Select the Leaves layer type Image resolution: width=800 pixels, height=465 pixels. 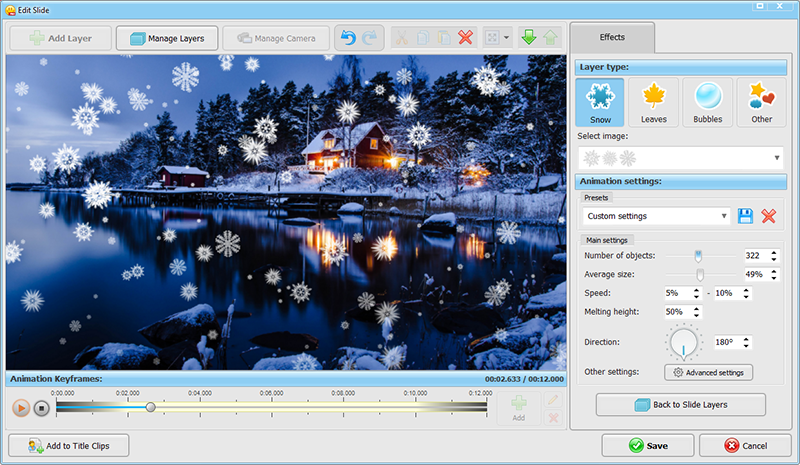(654, 102)
